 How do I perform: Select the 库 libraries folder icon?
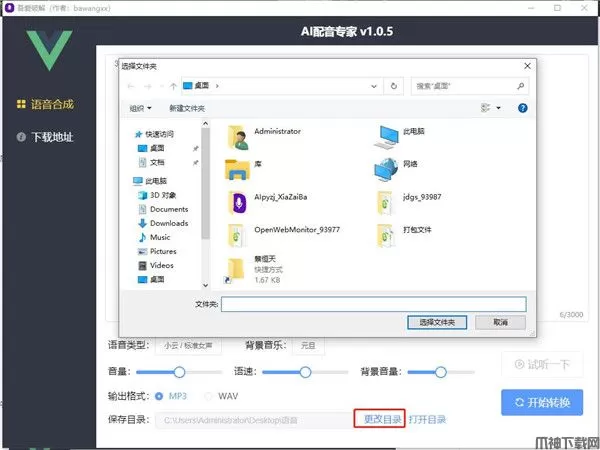tap(237, 170)
